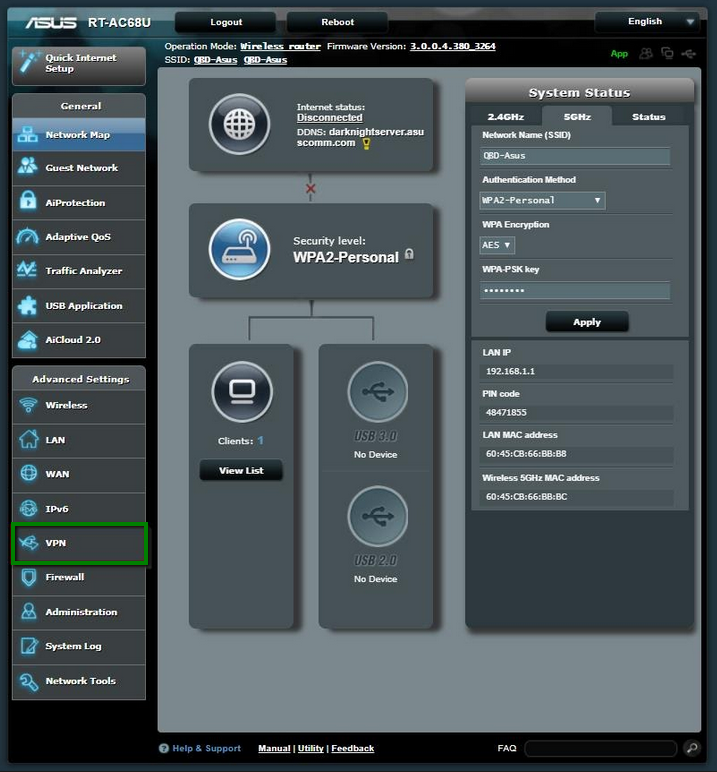Click the FAQ search input field
Image resolution: width=717 pixels, height=772 pixels.
coord(601,748)
